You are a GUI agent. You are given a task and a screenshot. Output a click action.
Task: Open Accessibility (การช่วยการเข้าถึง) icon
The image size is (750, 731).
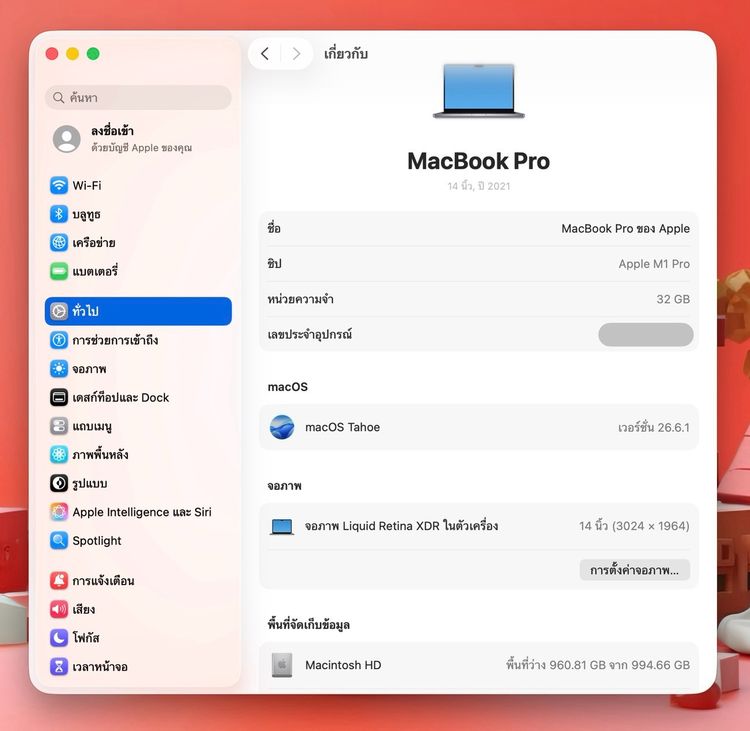coord(59,340)
